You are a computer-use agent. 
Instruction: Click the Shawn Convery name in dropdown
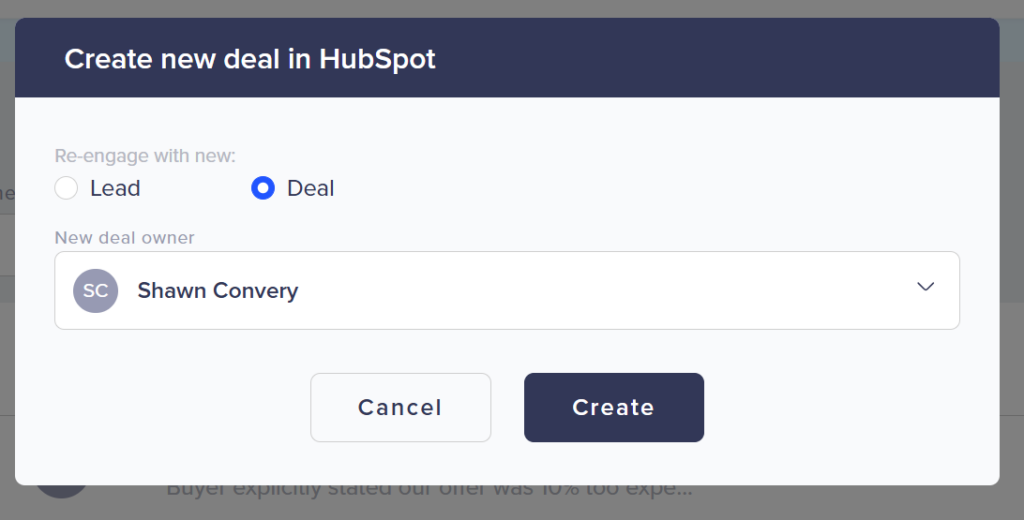(x=218, y=291)
